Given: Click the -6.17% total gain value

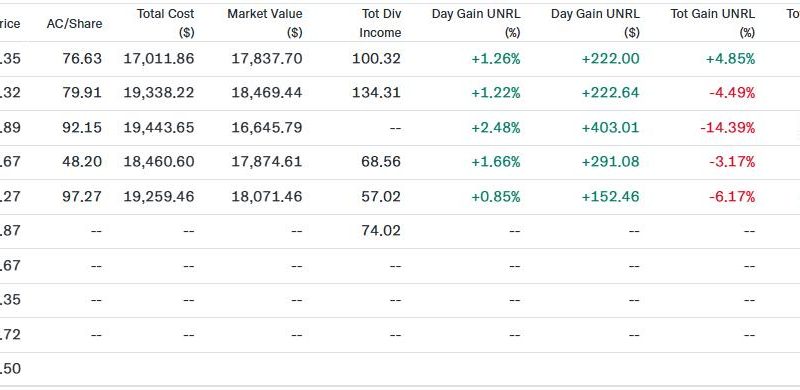Looking at the screenshot, I should pyautogui.click(x=732, y=197).
